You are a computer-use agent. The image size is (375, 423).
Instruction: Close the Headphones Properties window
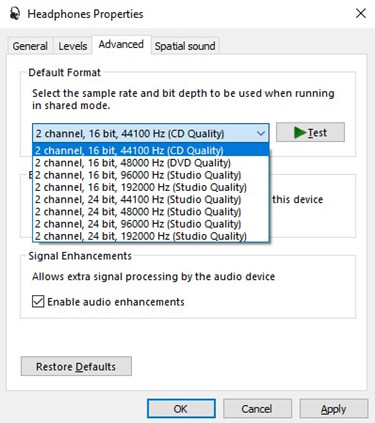[x=361, y=14]
